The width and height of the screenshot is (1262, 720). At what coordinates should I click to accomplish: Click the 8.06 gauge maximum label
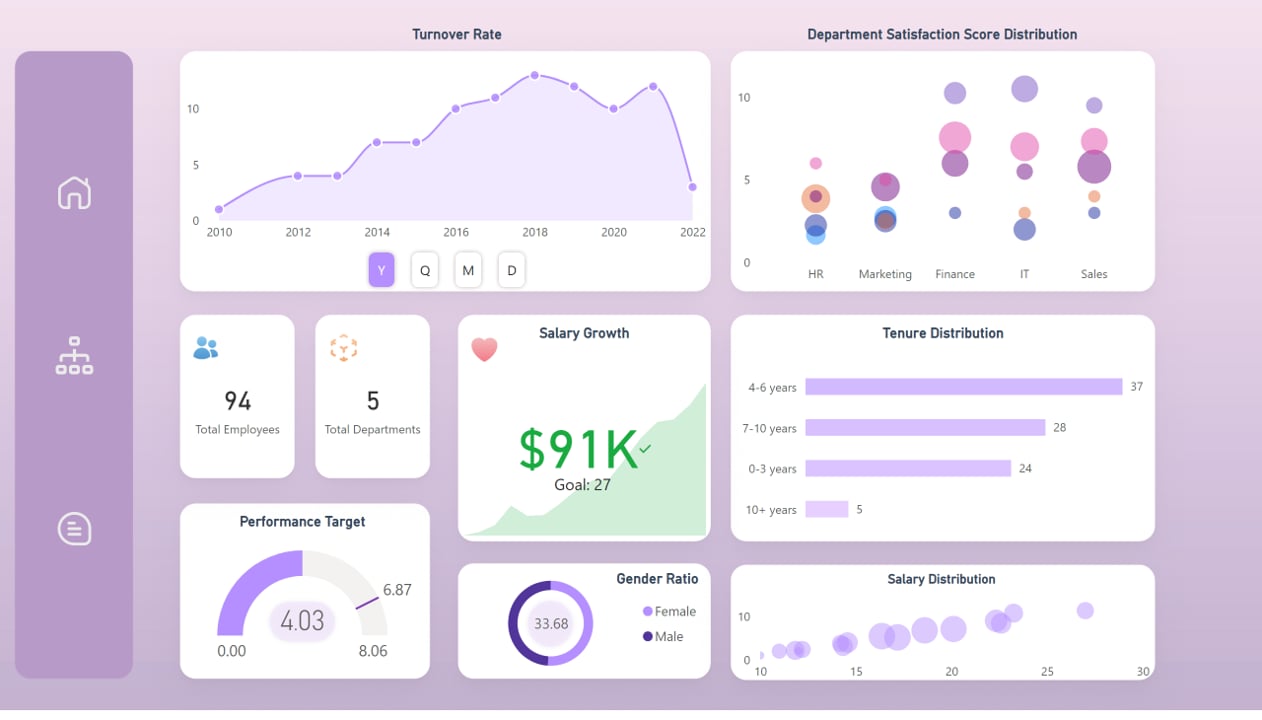tap(372, 651)
